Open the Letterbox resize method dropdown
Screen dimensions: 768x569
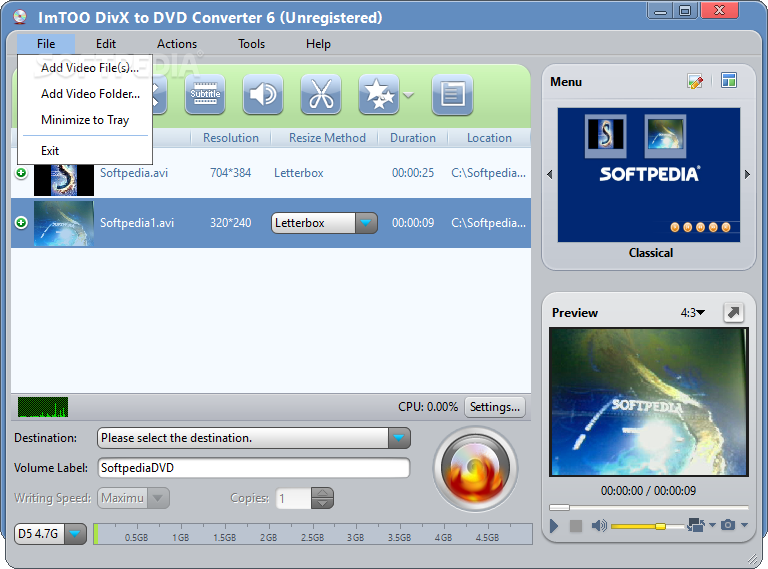(324, 223)
